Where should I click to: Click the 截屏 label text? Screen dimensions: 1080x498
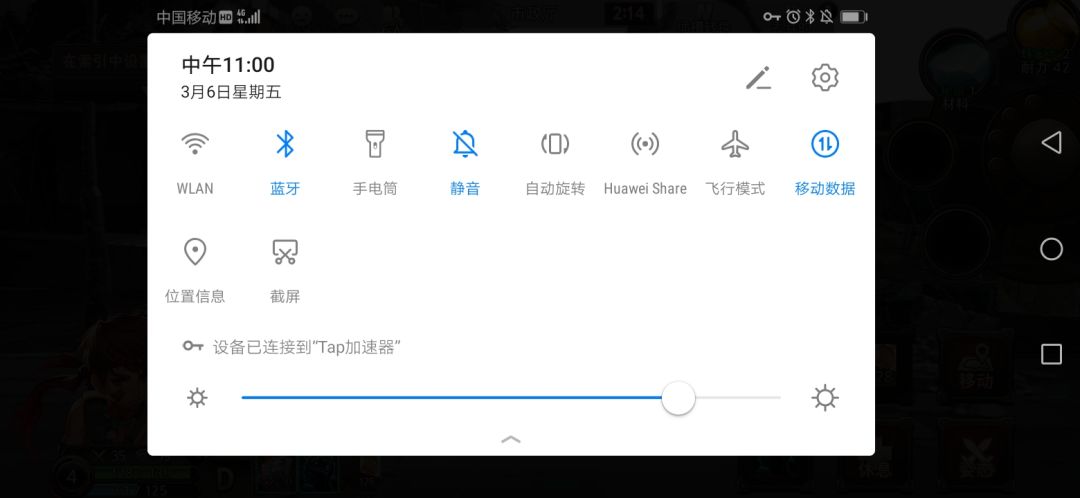(285, 297)
